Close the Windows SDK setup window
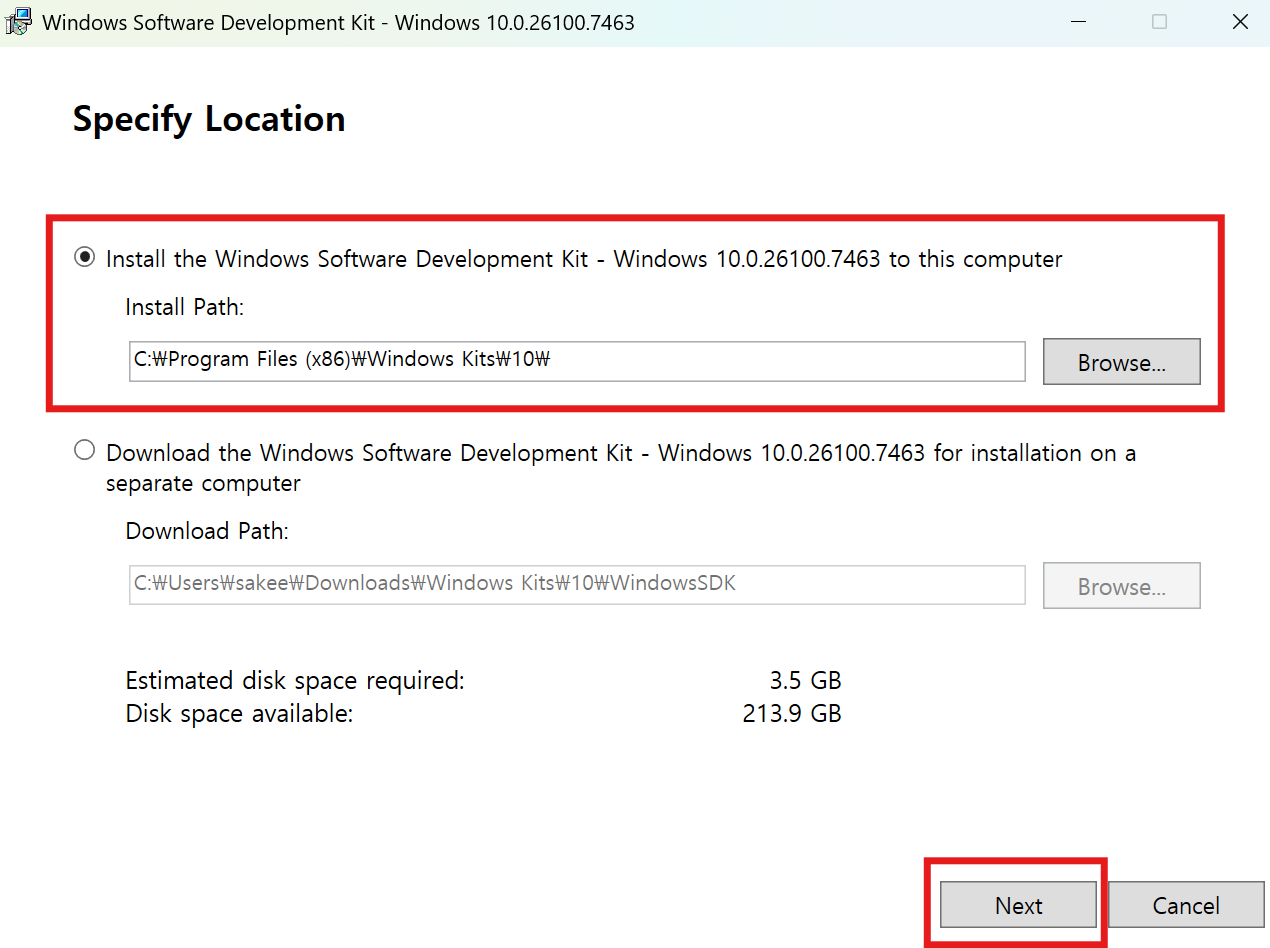The image size is (1270, 948). (1240, 22)
